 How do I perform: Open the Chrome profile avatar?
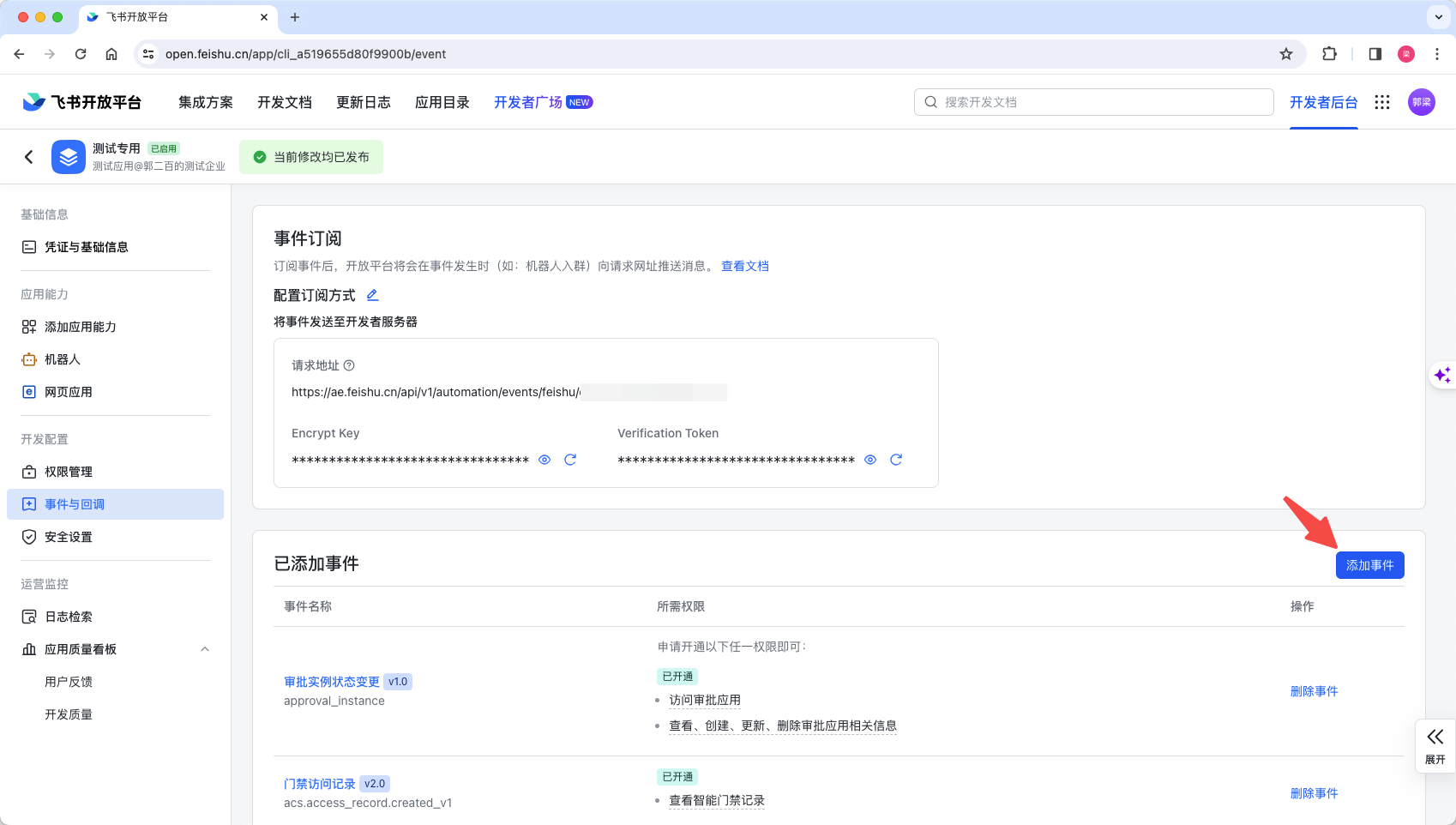pyautogui.click(x=1406, y=54)
